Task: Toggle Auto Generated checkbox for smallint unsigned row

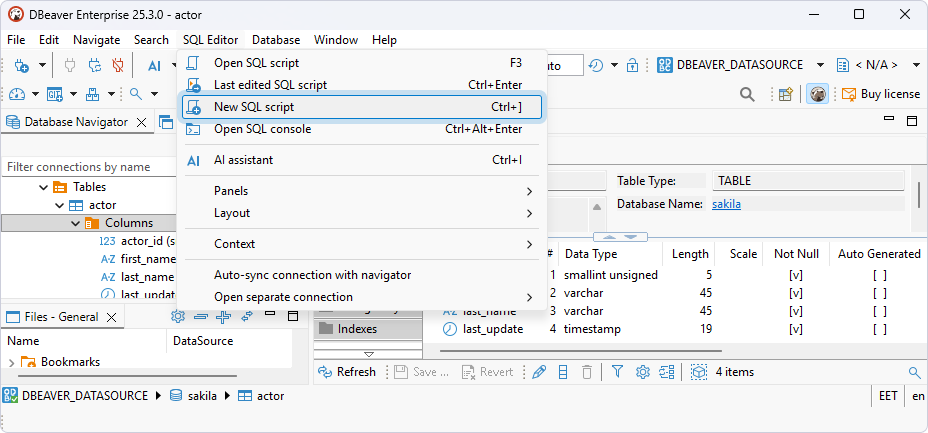Action: tap(879, 275)
